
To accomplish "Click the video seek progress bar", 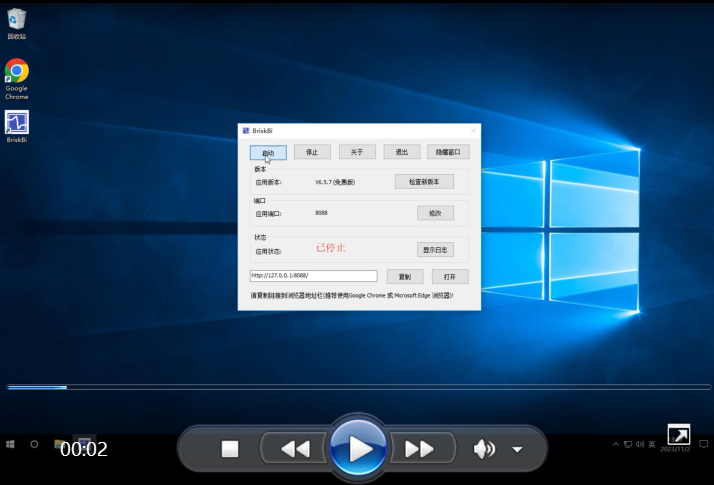I will [359, 387].
